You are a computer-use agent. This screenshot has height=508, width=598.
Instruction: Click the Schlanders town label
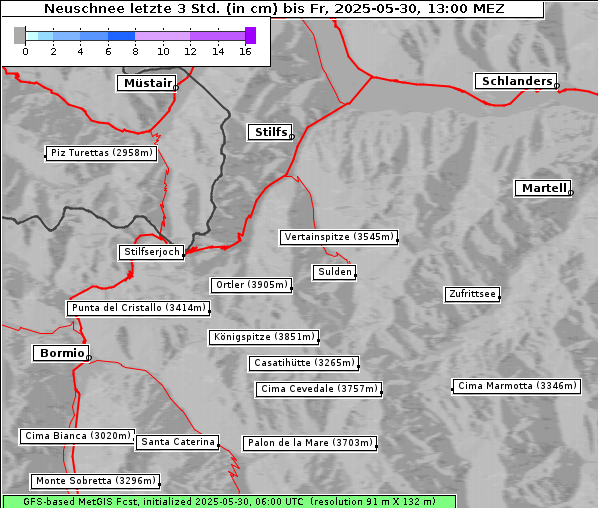[x=516, y=81]
